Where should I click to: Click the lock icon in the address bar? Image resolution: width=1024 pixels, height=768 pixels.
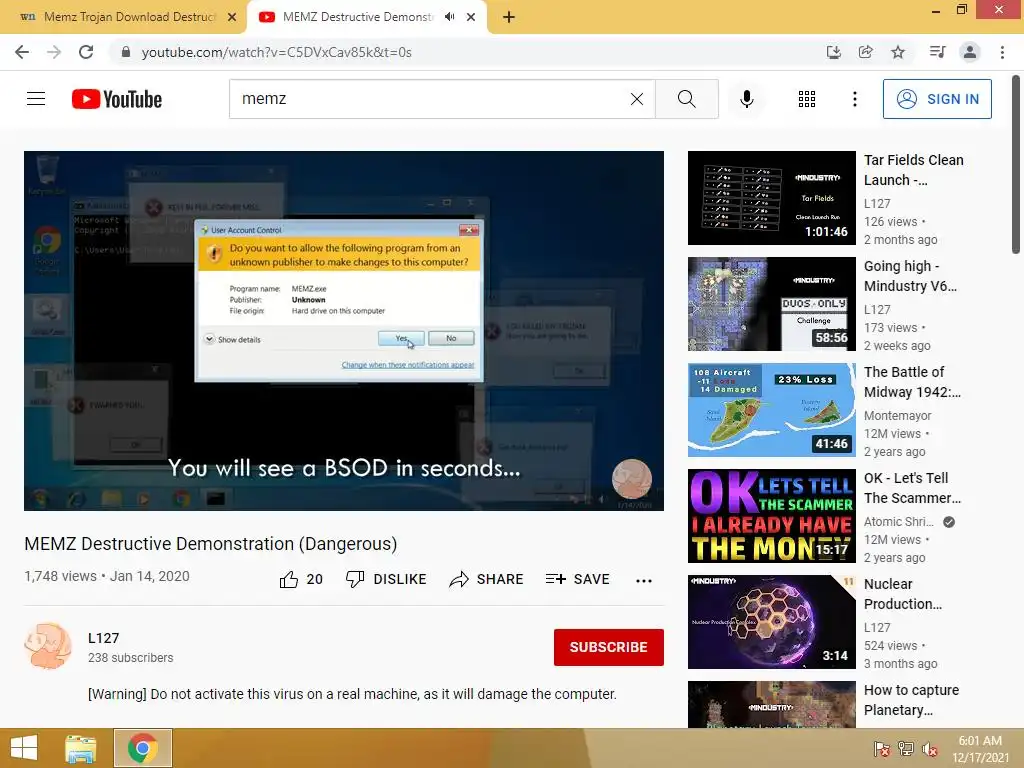[x=126, y=52]
